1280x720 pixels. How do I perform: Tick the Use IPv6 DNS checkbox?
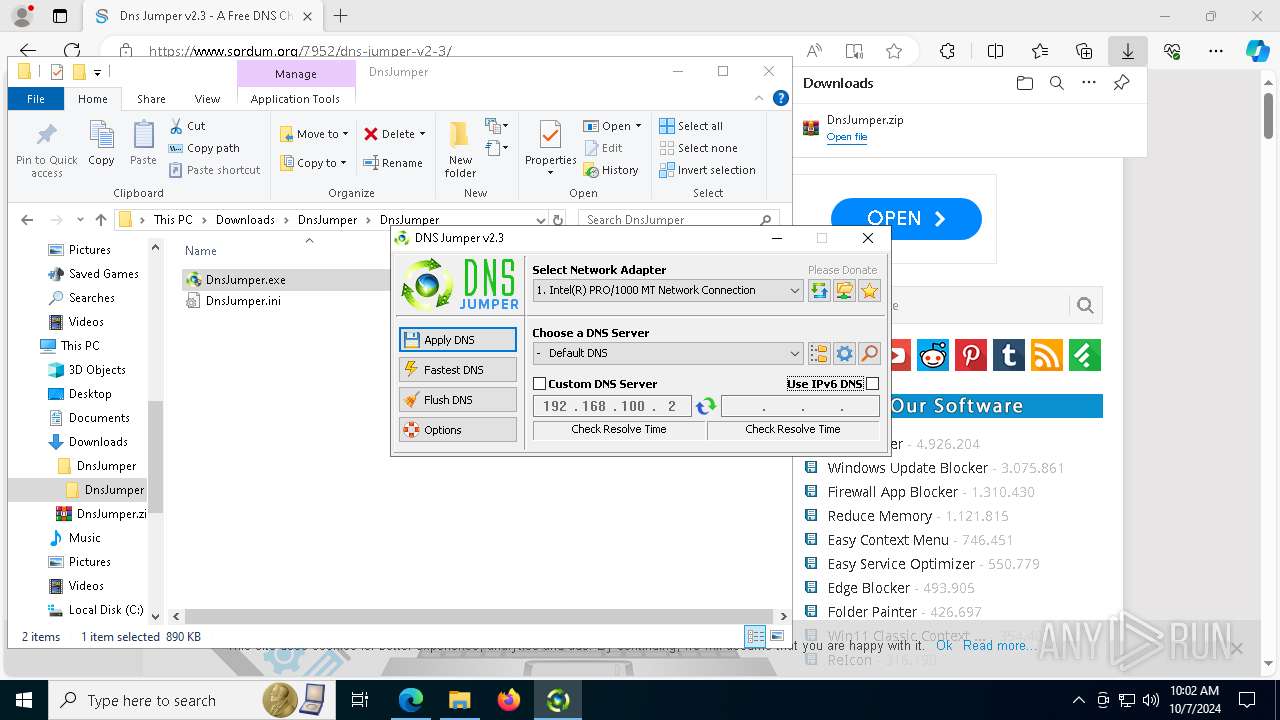(873, 384)
